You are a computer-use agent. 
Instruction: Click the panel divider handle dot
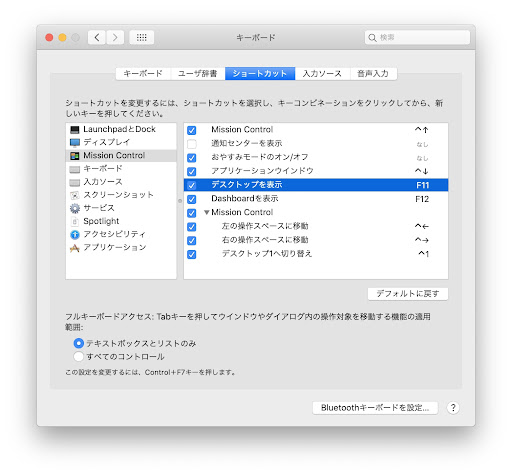180,201
